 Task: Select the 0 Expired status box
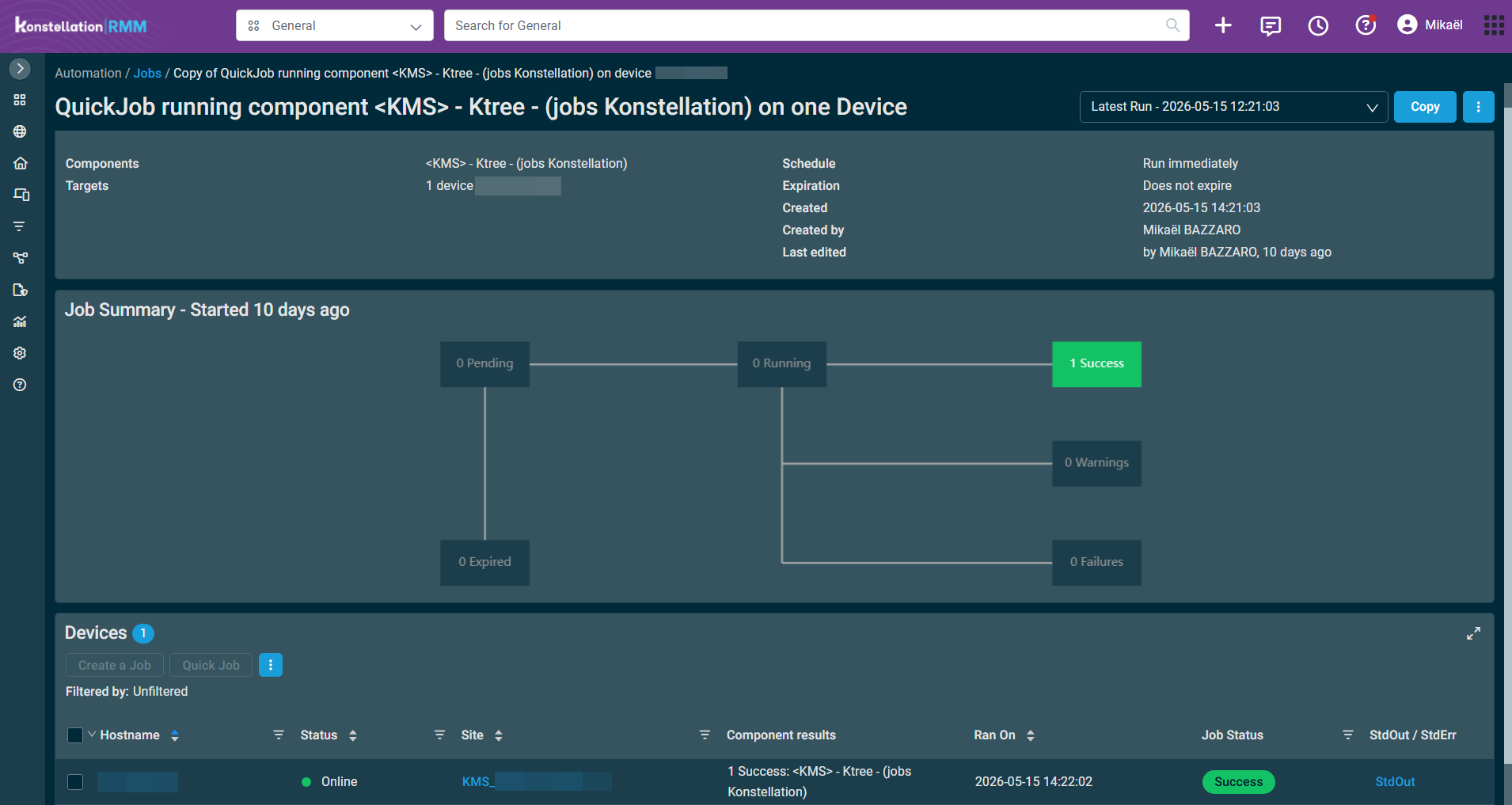coord(484,563)
